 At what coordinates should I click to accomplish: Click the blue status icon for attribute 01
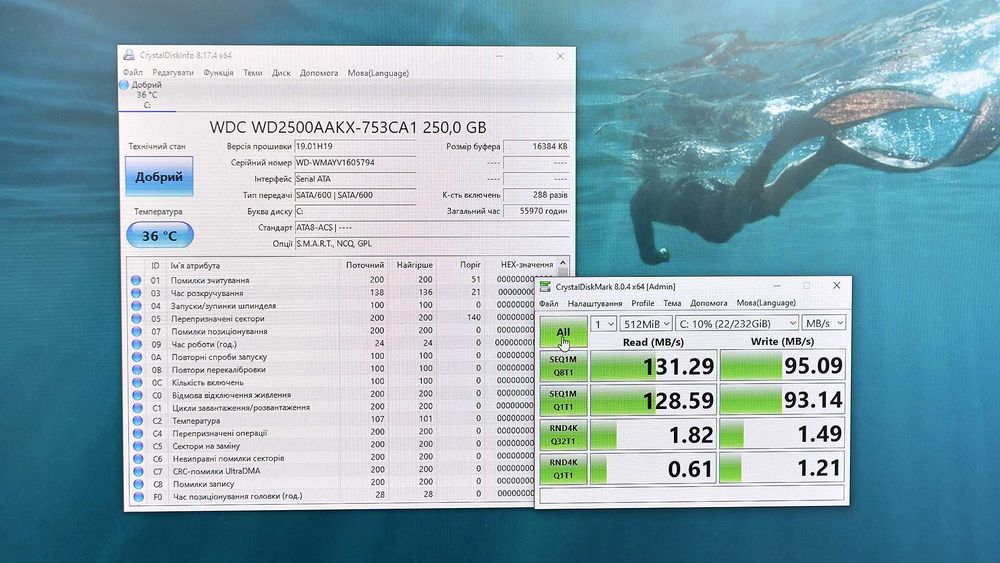coord(136,280)
